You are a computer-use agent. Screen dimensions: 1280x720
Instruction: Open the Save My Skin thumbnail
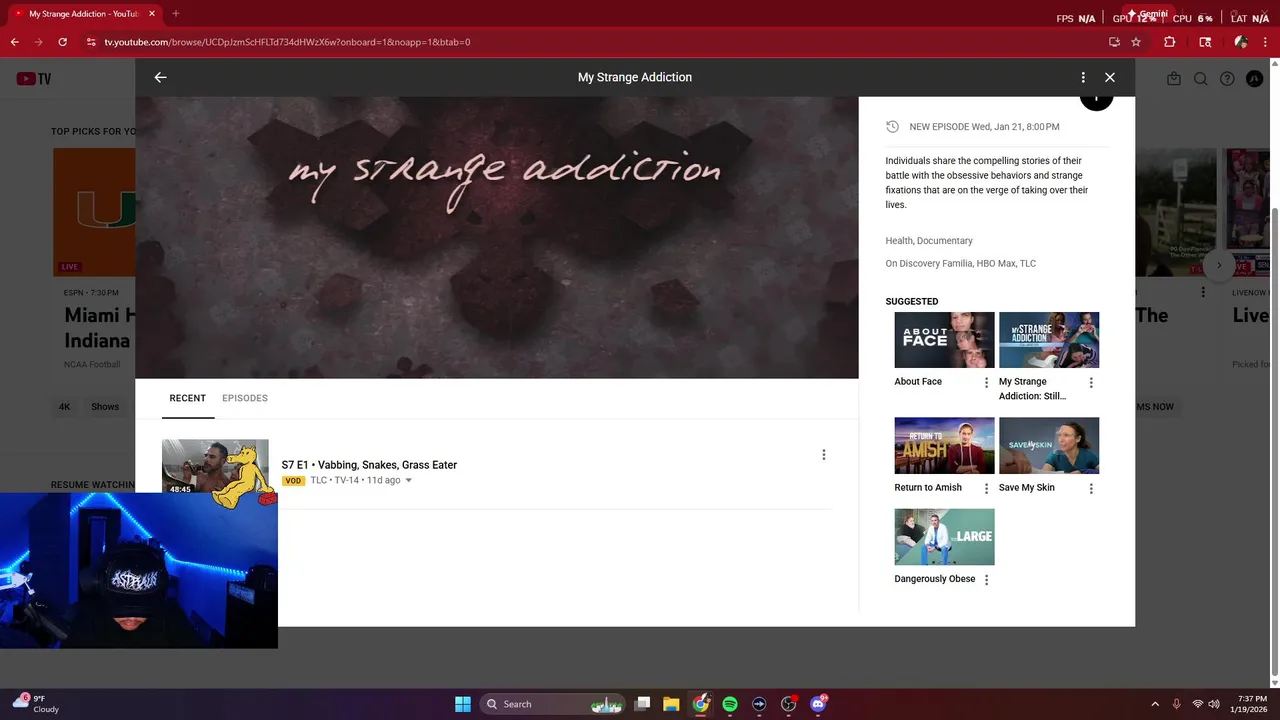[1049, 445]
